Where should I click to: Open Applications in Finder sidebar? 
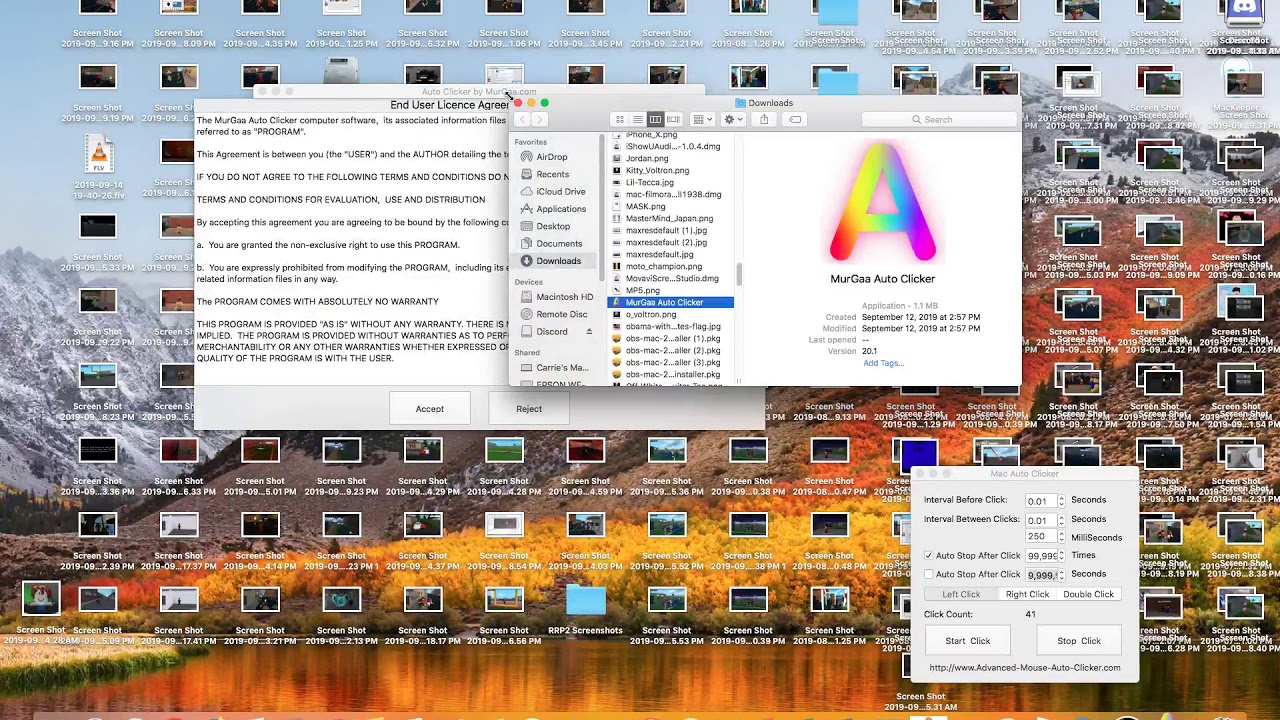click(561, 209)
